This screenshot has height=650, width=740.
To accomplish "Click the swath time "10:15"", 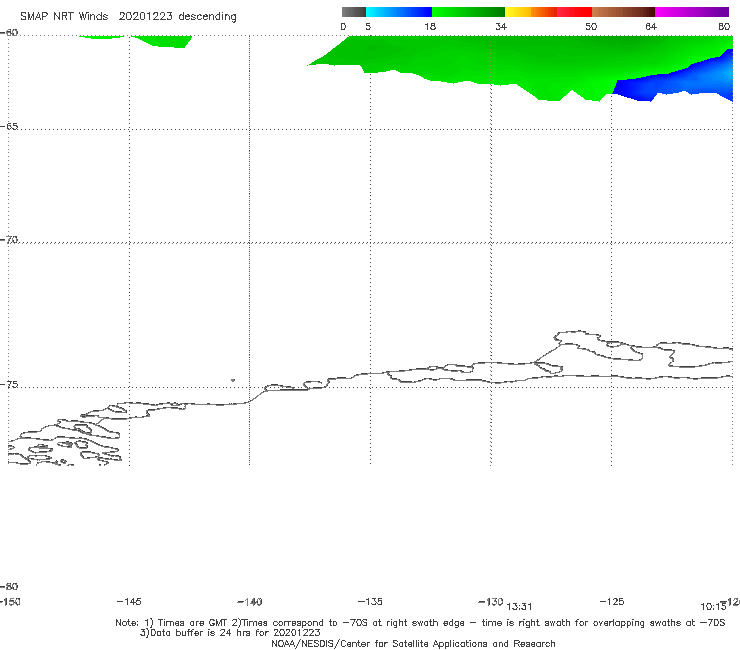I will [x=713, y=607].
